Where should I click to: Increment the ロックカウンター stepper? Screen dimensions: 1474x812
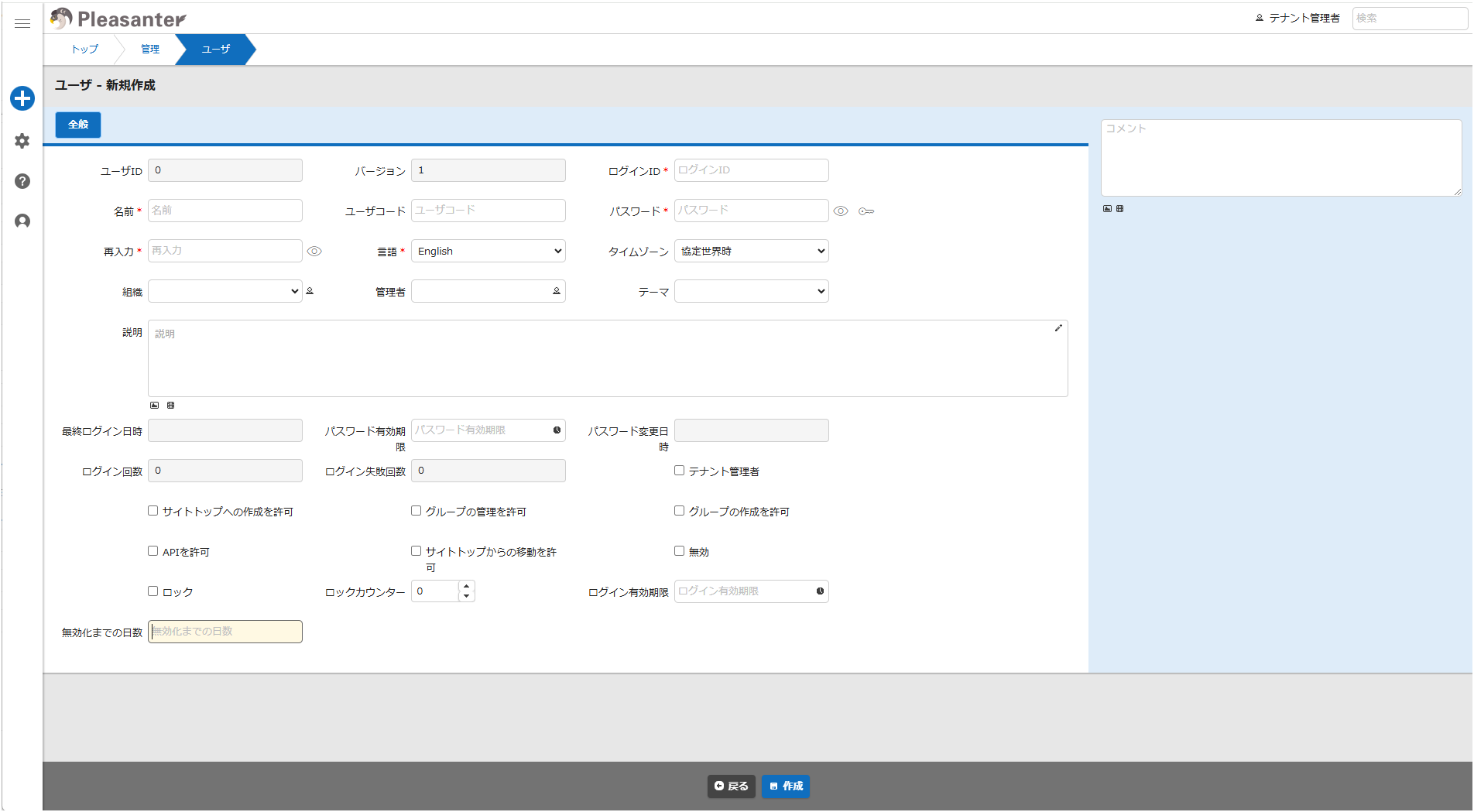[466, 586]
